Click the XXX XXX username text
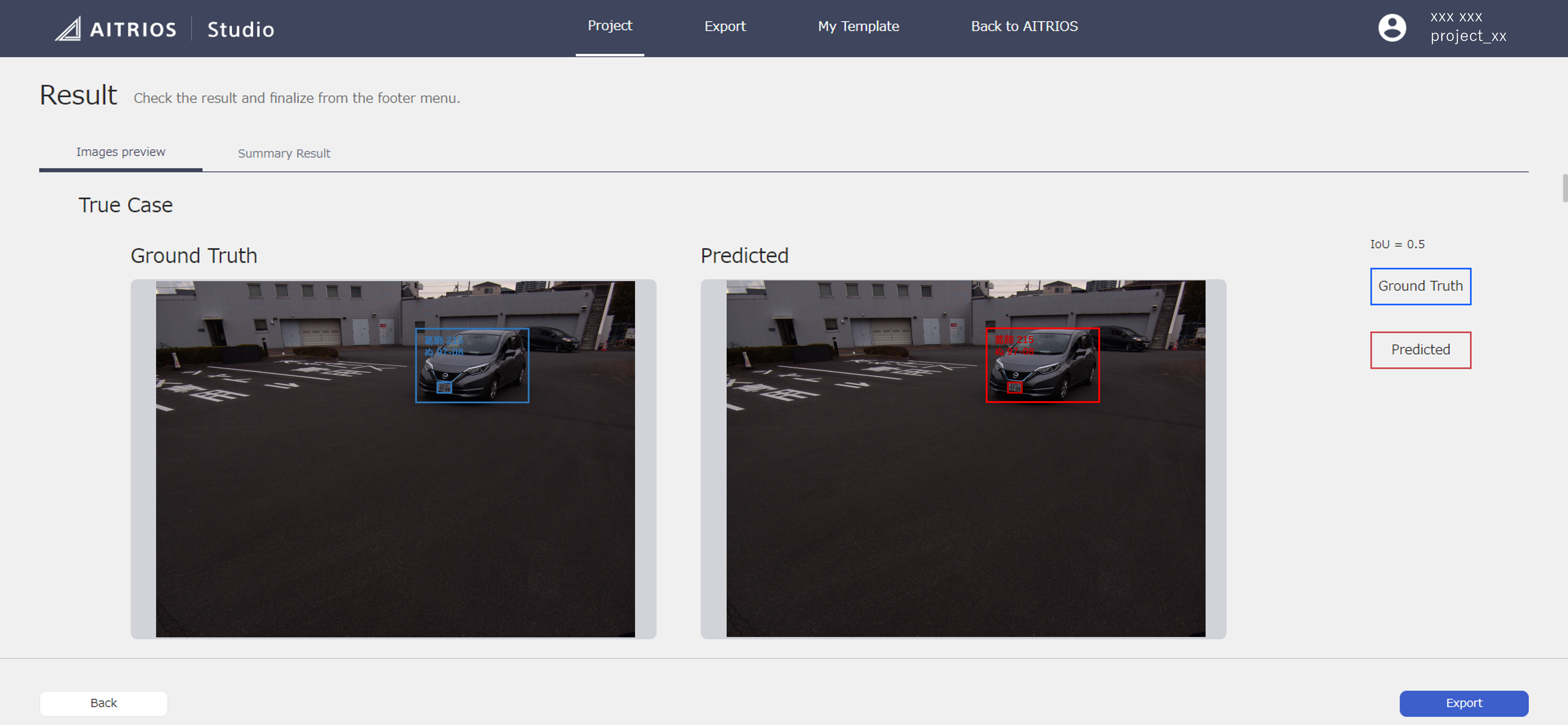1568x725 pixels. coord(1456,17)
